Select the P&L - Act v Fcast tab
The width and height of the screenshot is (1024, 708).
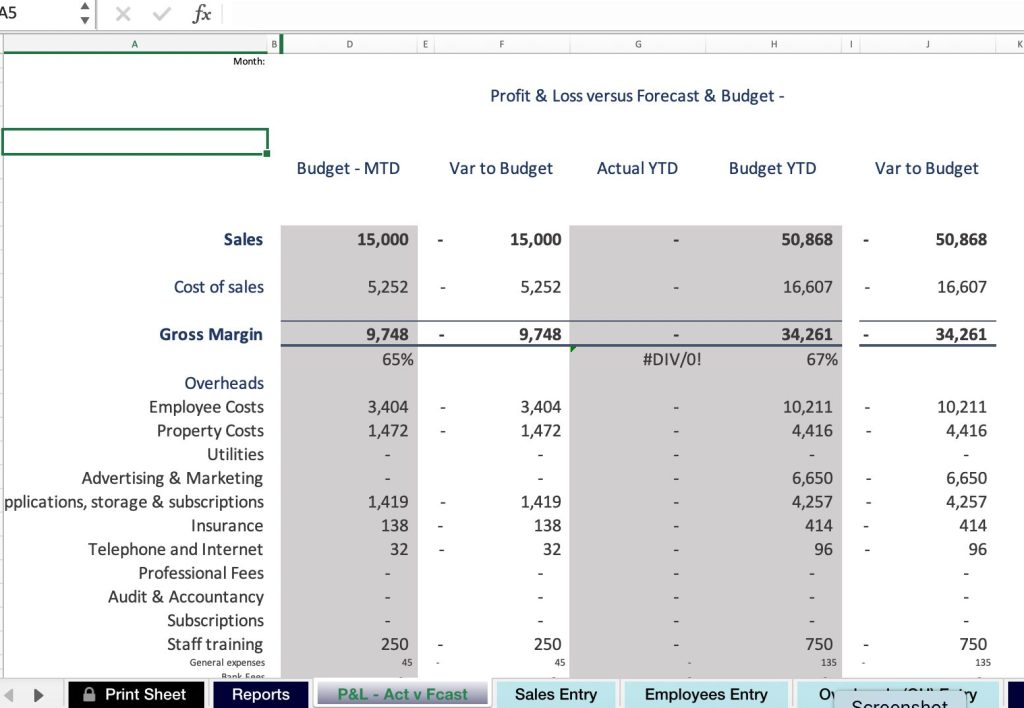402,694
